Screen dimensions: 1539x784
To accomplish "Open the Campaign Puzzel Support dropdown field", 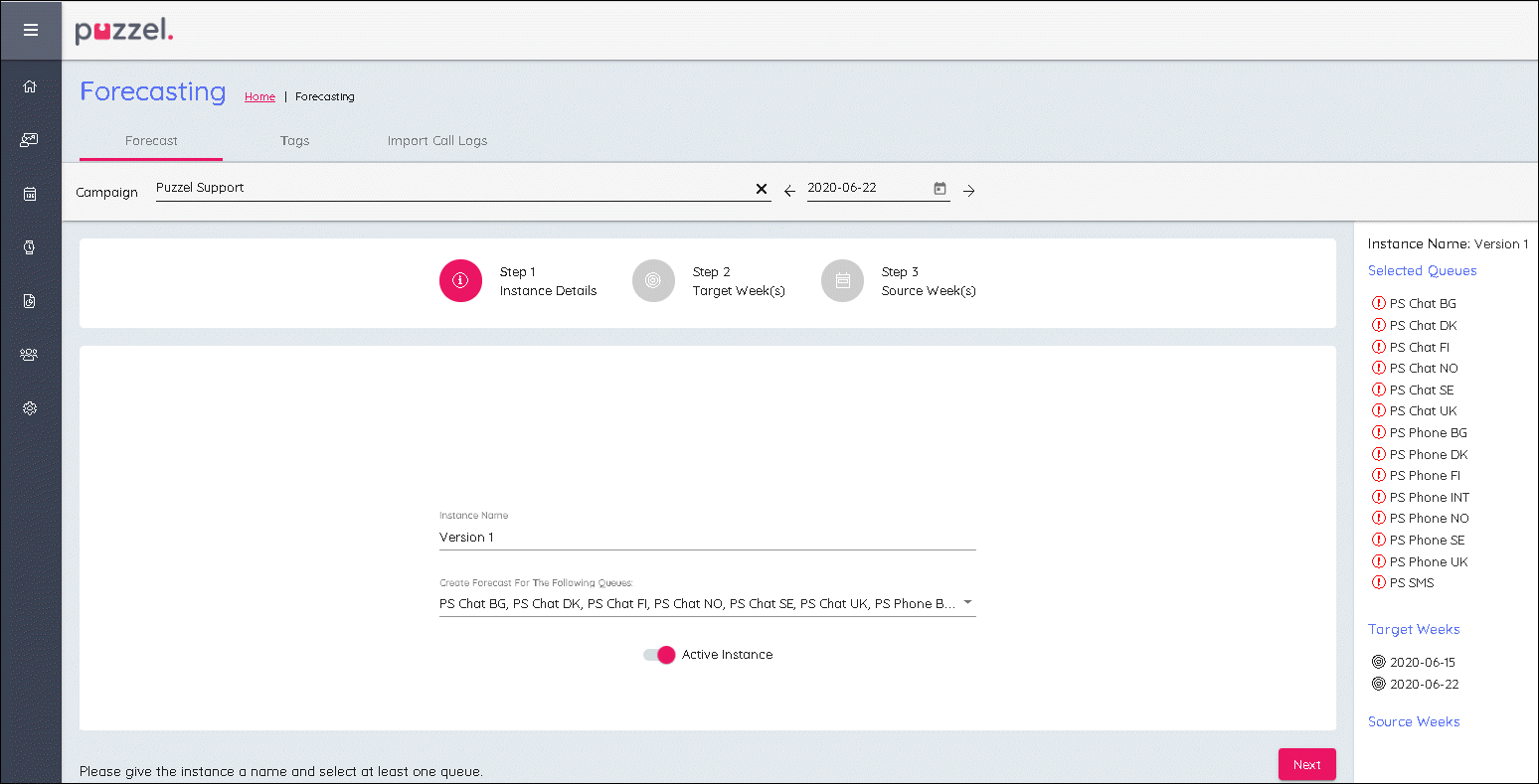I will (x=447, y=188).
